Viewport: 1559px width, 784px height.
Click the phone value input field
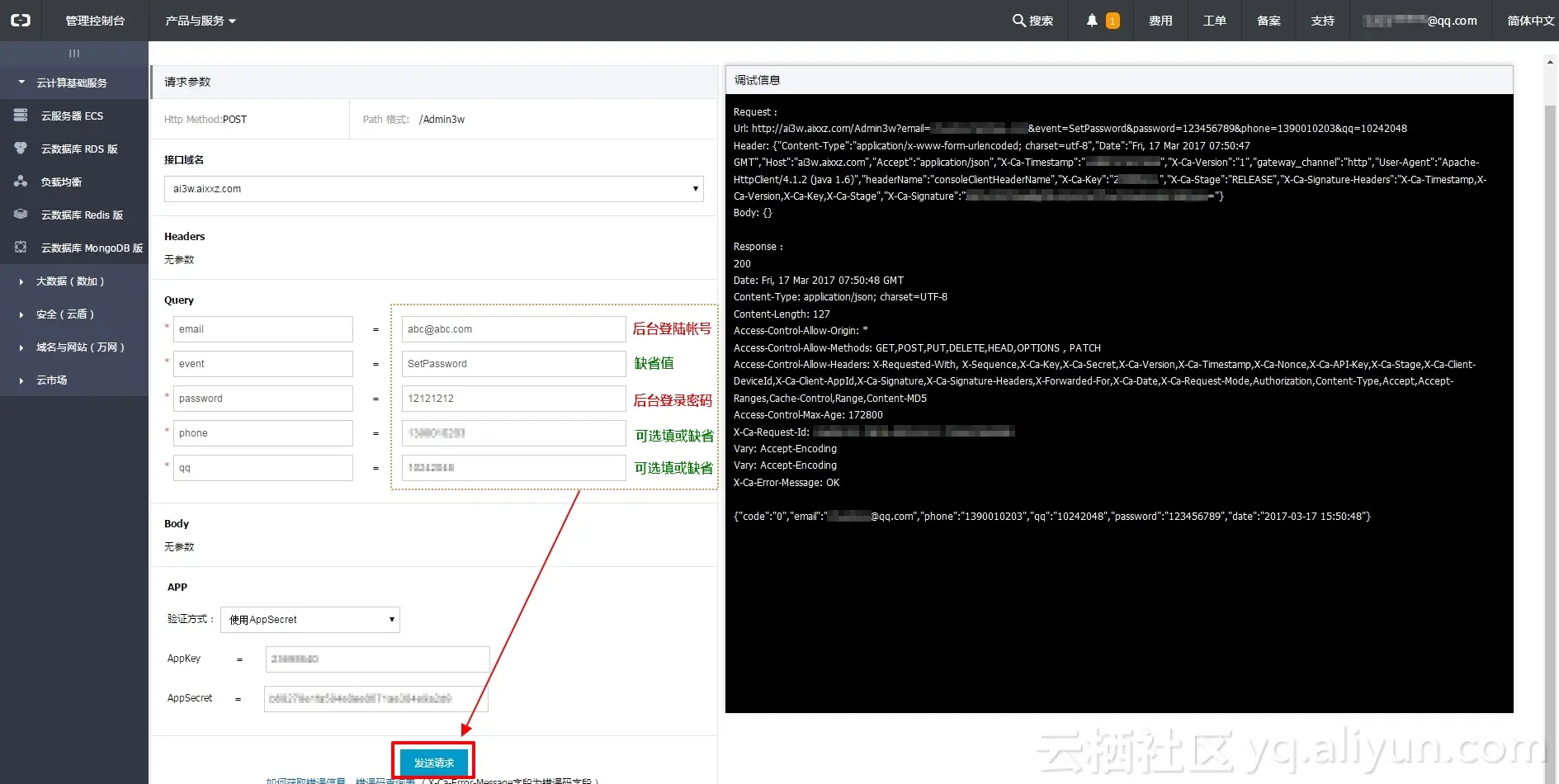pyautogui.click(x=513, y=433)
